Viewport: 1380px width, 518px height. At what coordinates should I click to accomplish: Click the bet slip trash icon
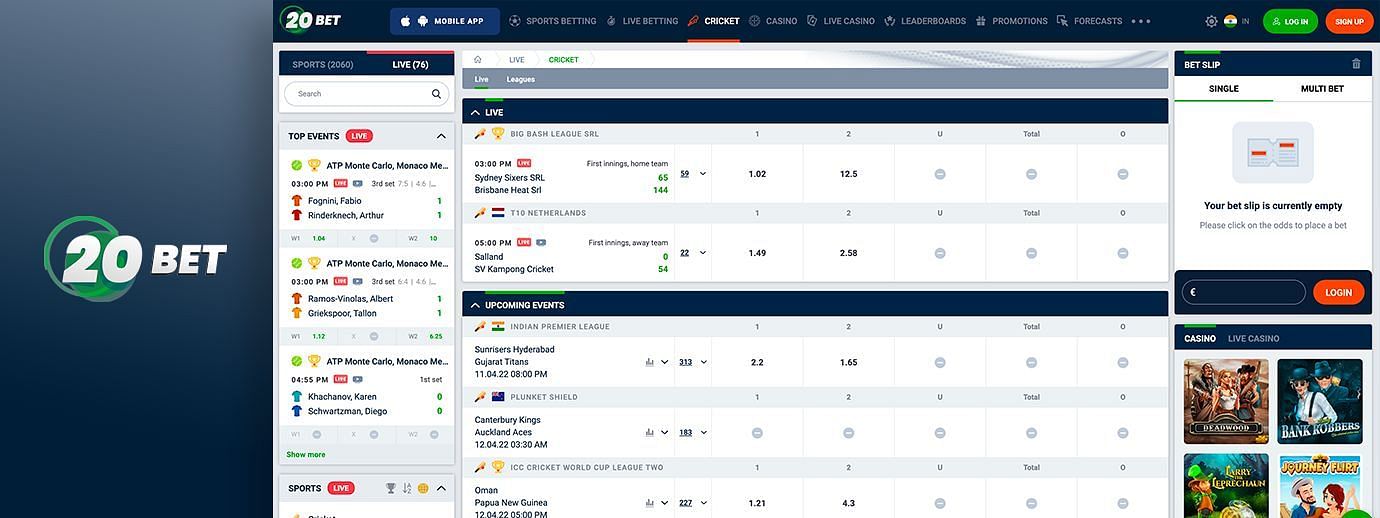tap(1356, 64)
